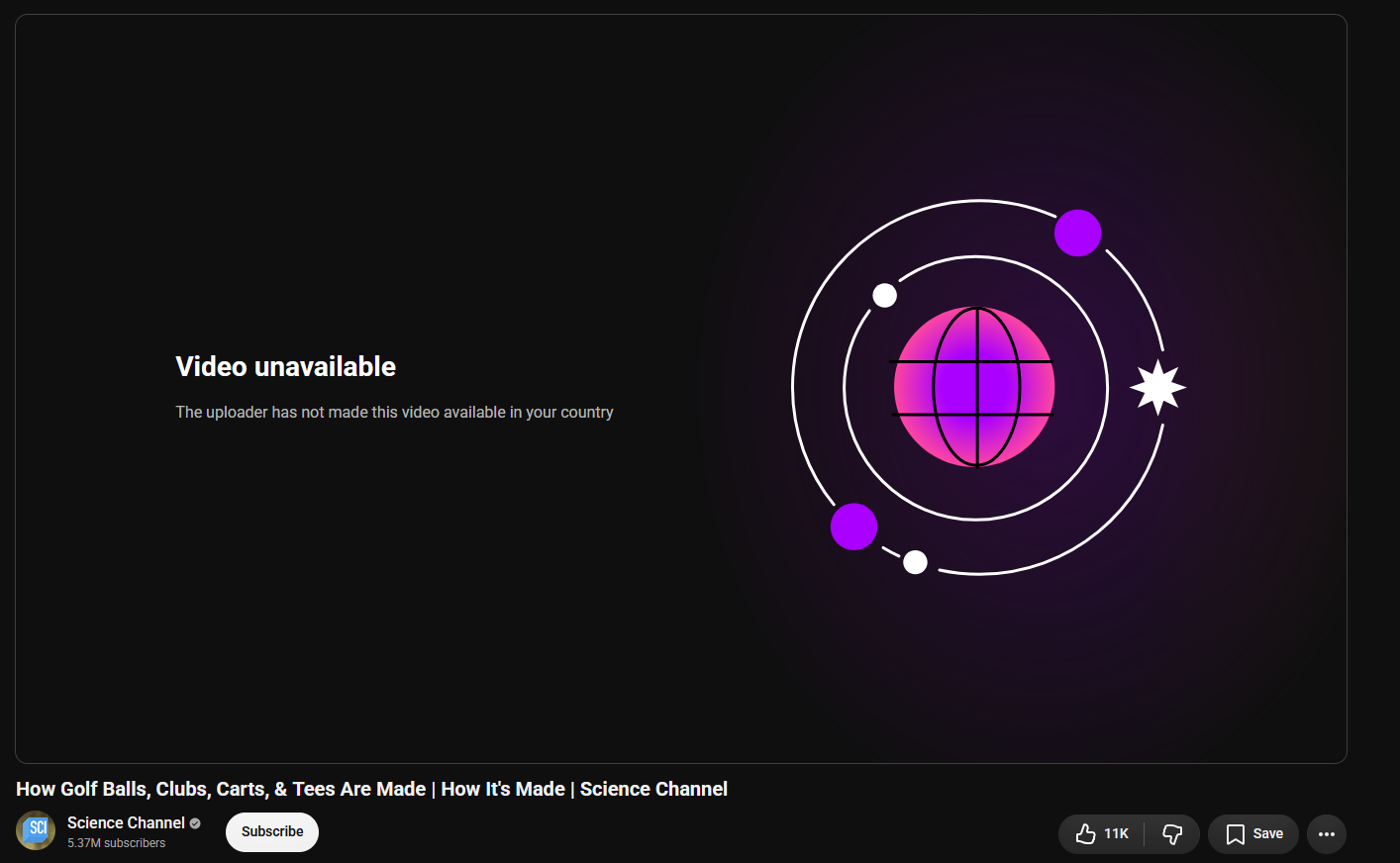
Task: Click the bookmark Save icon
Action: pos(1236,834)
